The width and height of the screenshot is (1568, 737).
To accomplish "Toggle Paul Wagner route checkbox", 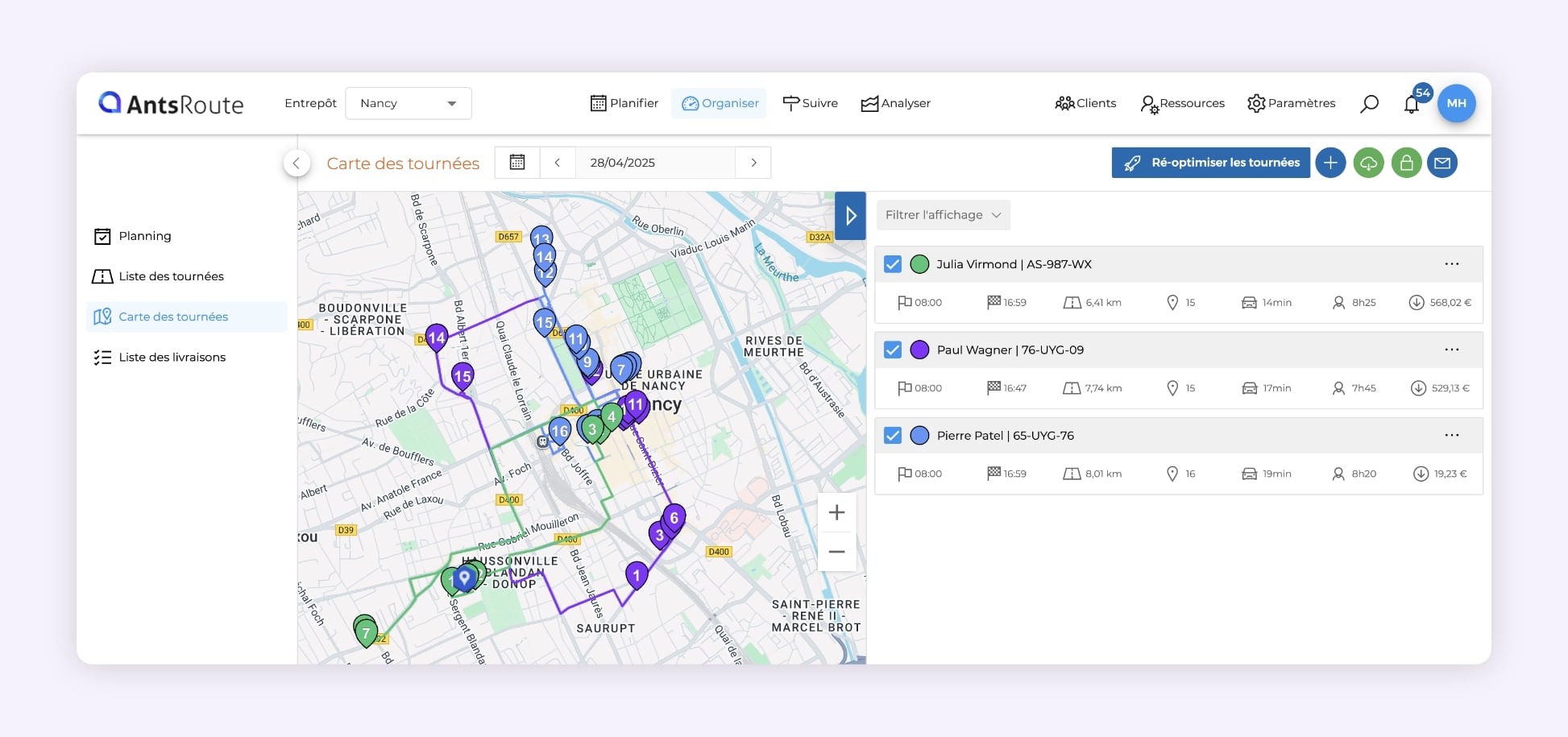I will pos(893,350).
